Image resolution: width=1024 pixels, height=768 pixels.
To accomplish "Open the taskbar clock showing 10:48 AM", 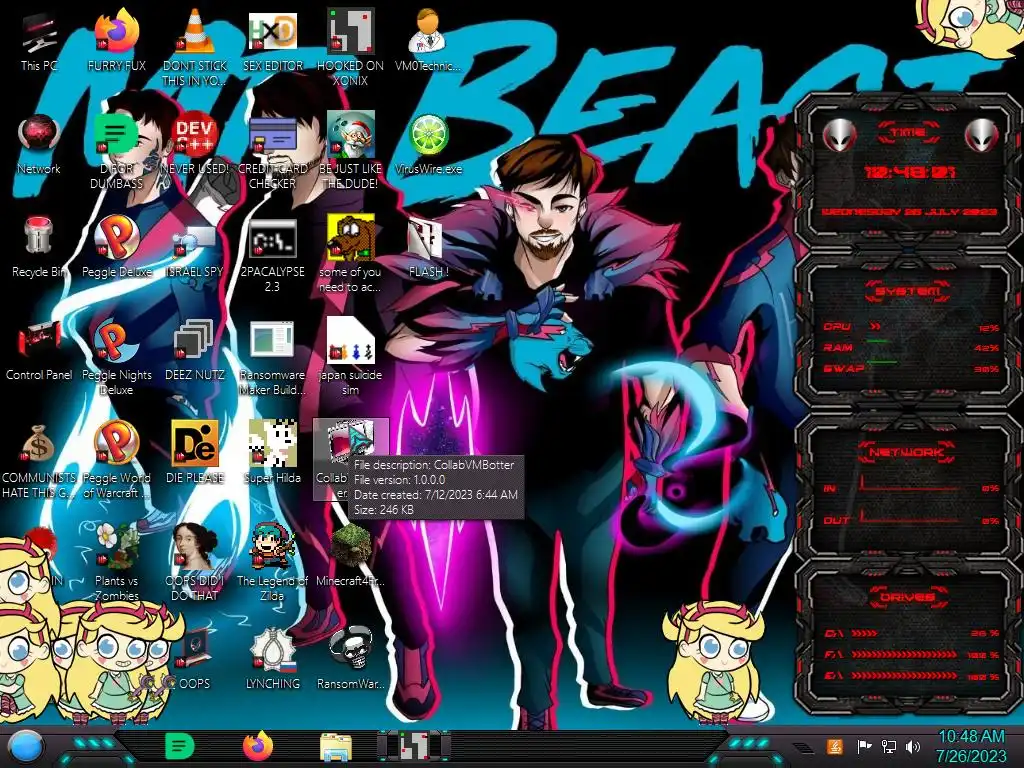I will pos(971,746).
